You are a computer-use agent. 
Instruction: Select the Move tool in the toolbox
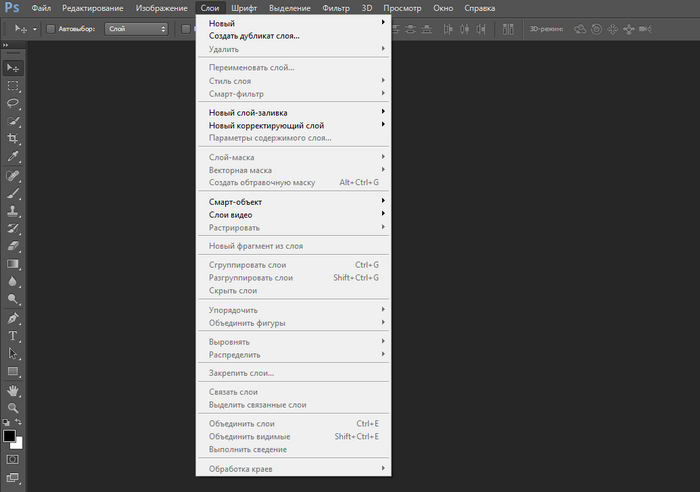(13, 67)
